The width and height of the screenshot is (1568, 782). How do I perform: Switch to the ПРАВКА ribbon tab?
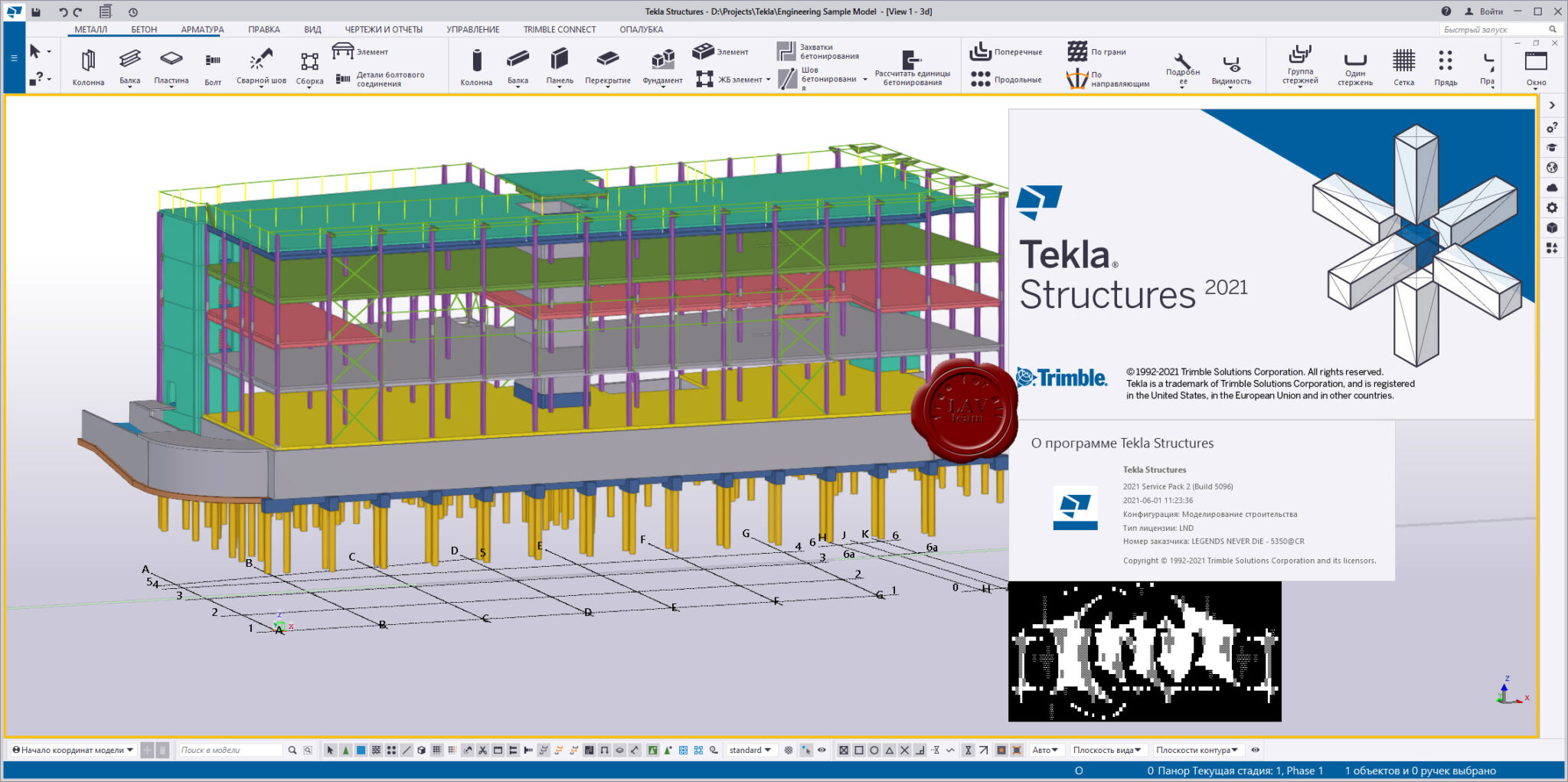264,30
